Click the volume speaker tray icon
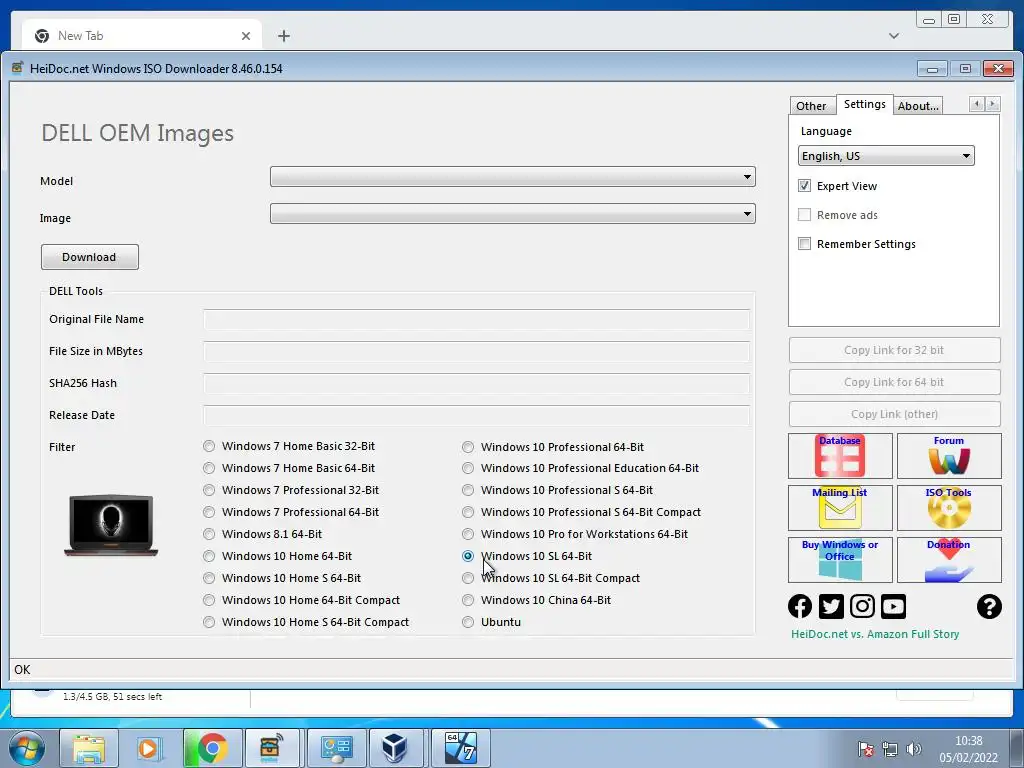This screenshot has height=768, width=1024. coord(914,749)
